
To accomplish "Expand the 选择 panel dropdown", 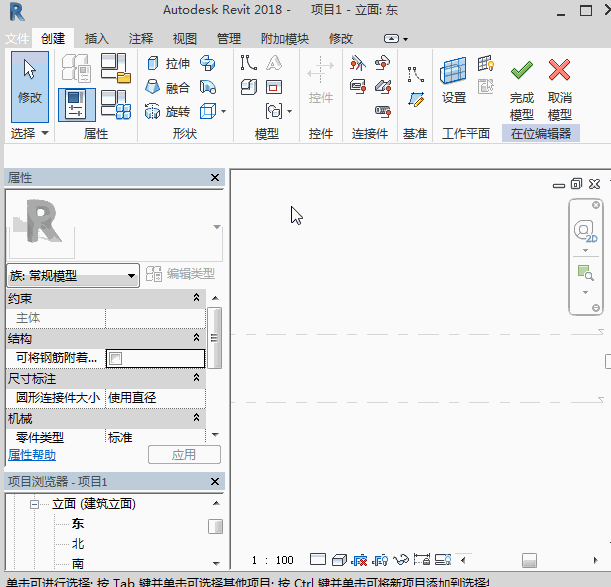I will (x=44, y=133).
